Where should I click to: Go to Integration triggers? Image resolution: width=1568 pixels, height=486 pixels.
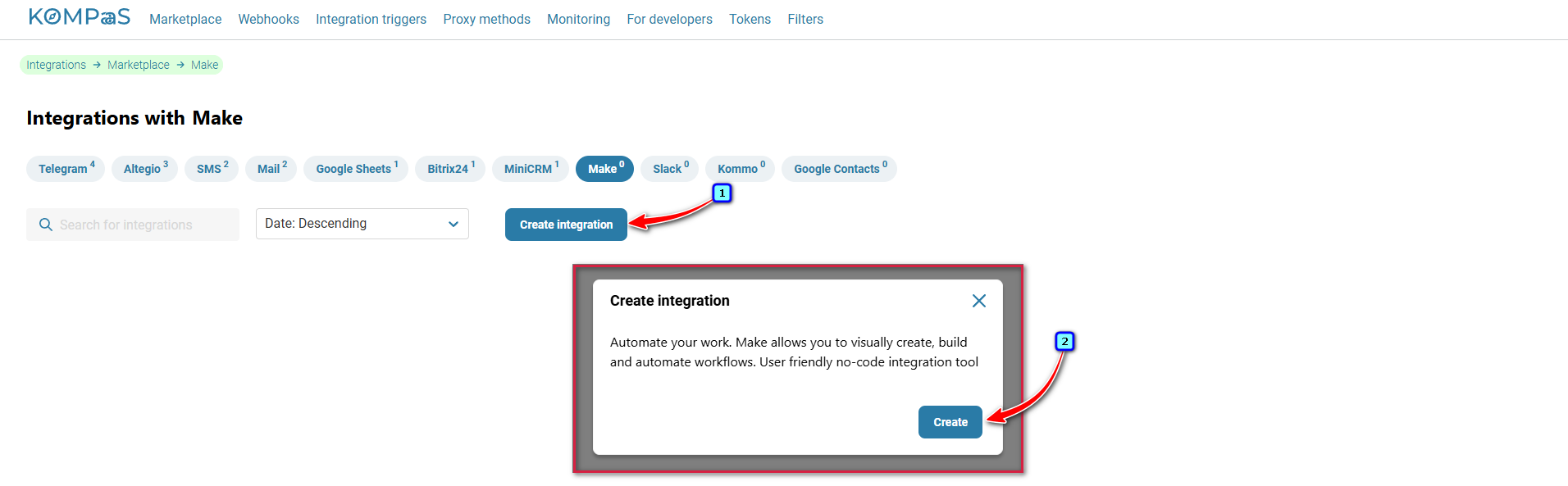point(371,19)
